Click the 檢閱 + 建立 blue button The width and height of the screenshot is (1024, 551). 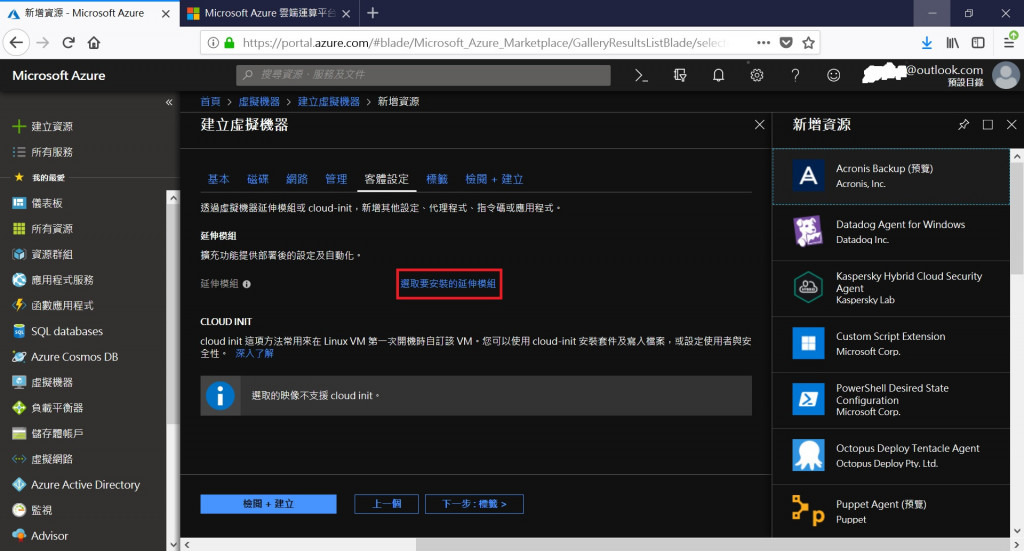point(268,504)
